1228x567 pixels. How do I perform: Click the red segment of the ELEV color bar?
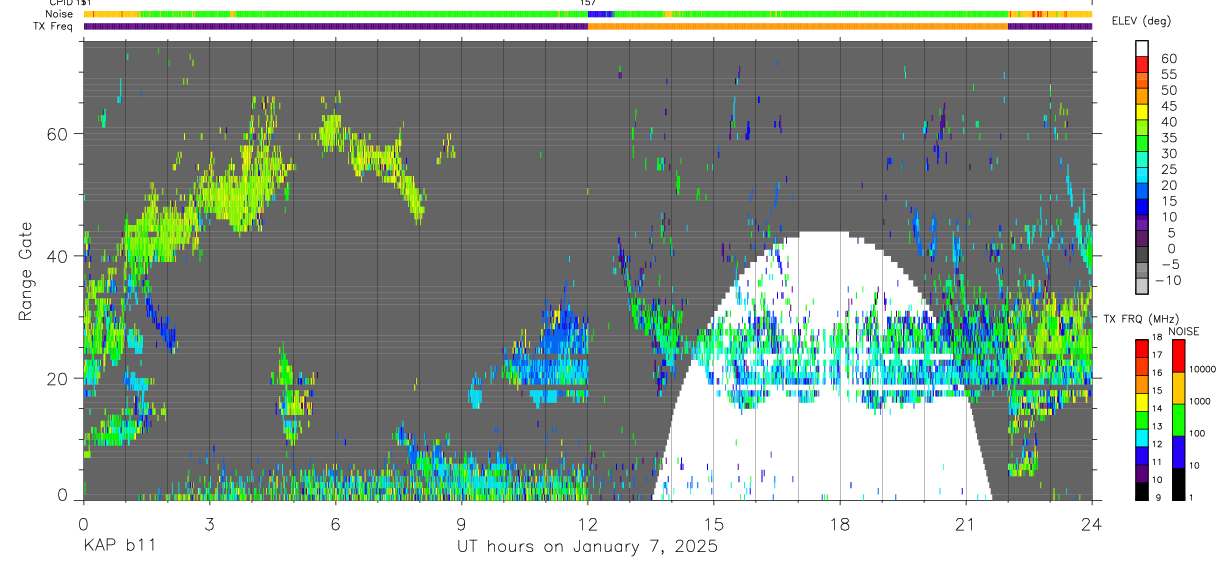click(1142, 64)
